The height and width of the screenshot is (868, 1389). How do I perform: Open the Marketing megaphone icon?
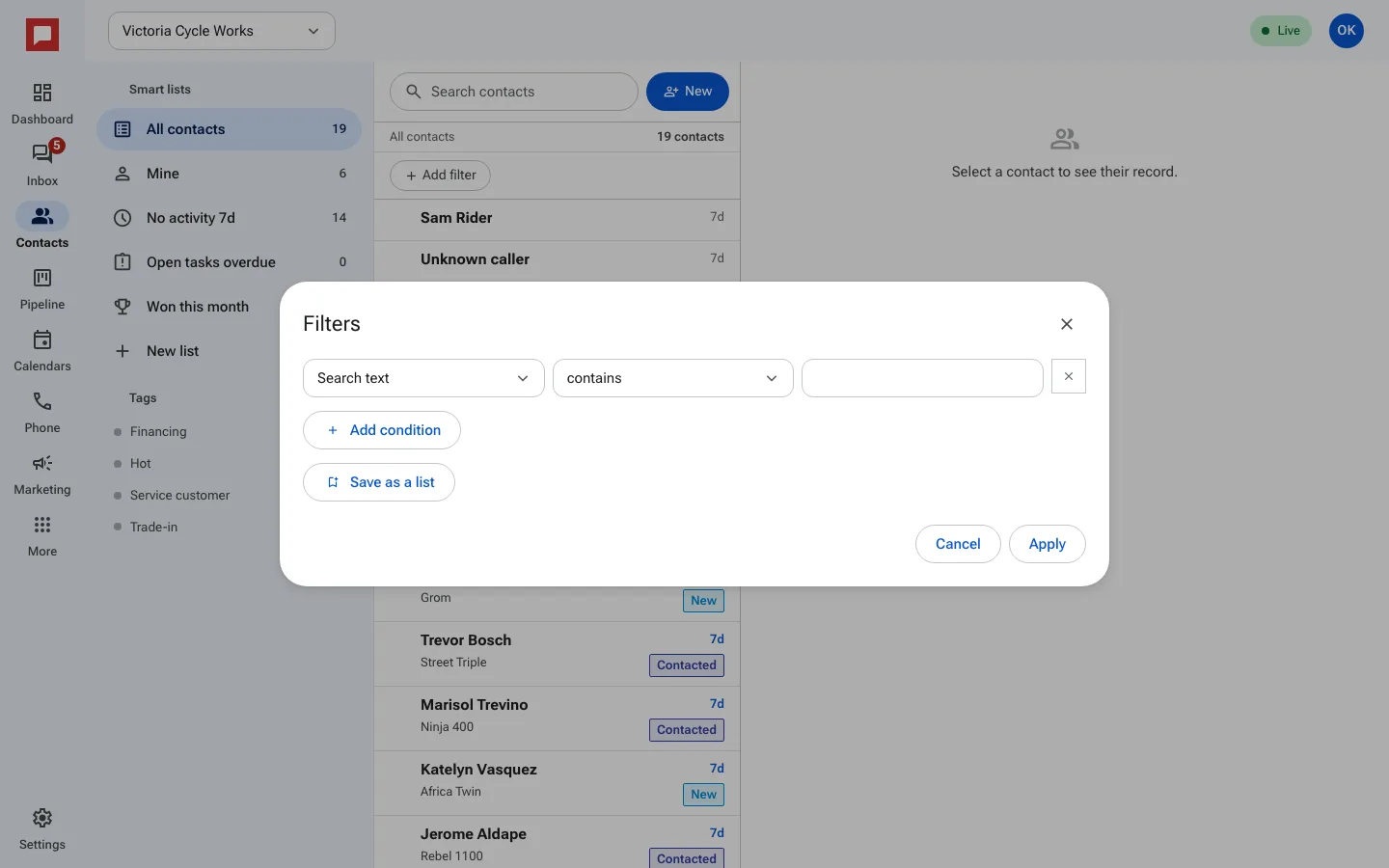[42, 463]
